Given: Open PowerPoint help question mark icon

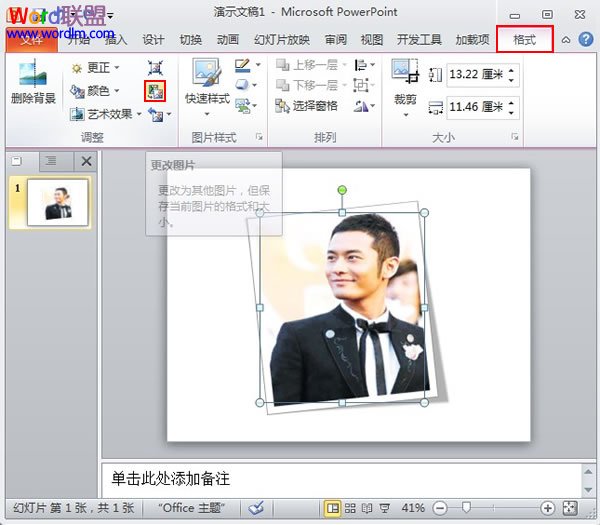Looking at the screenshot, I should [586, 39].
